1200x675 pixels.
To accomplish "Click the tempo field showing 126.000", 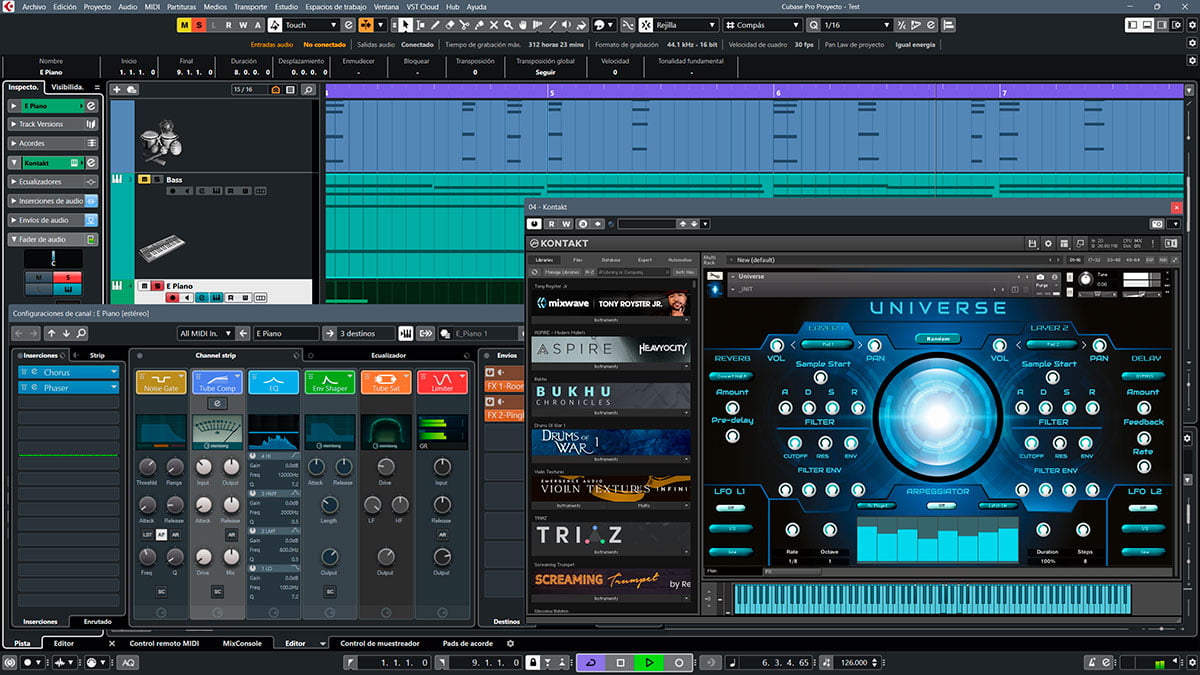I will click(852, 662).
